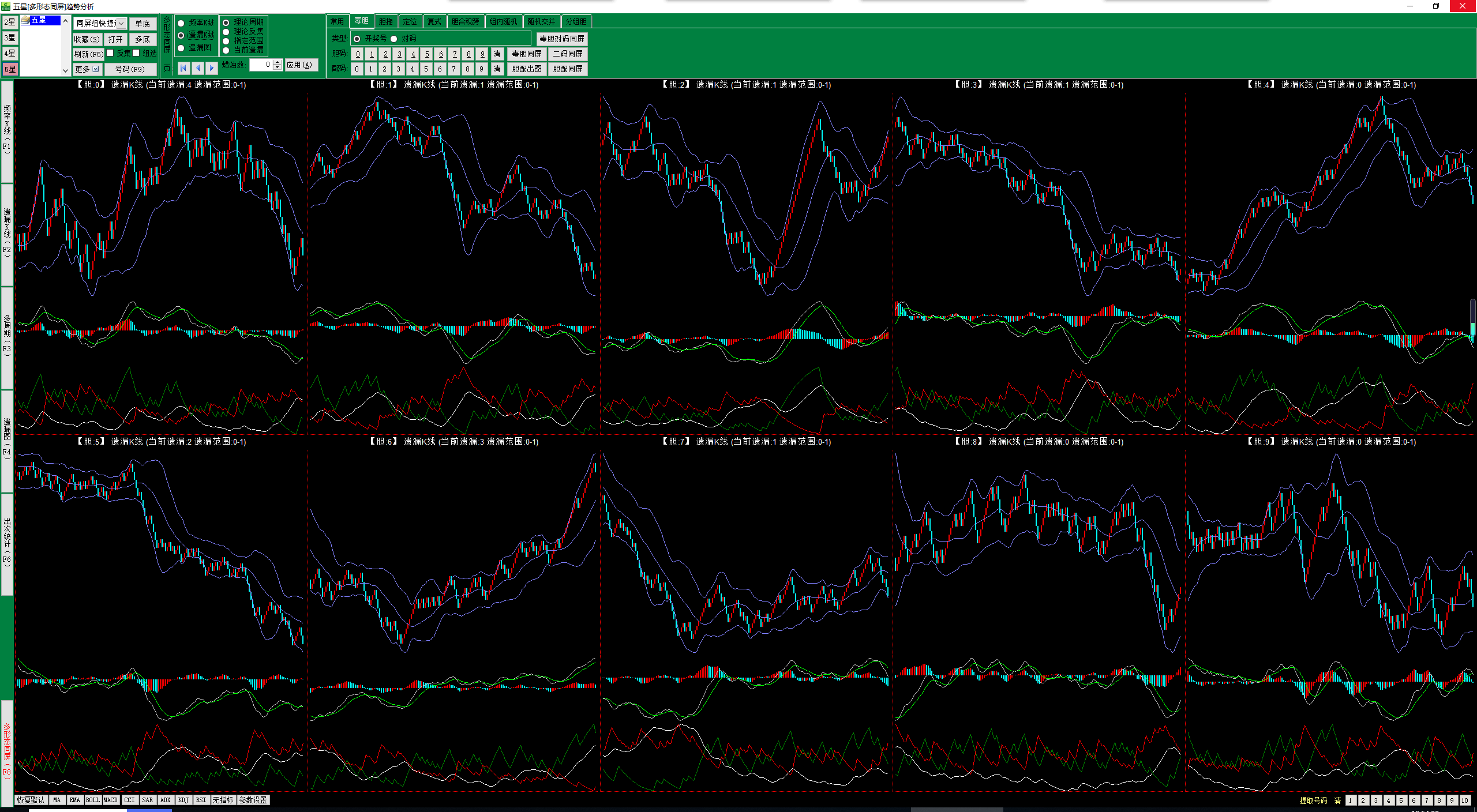Select the 频率K线 radio button

(181, 23)
